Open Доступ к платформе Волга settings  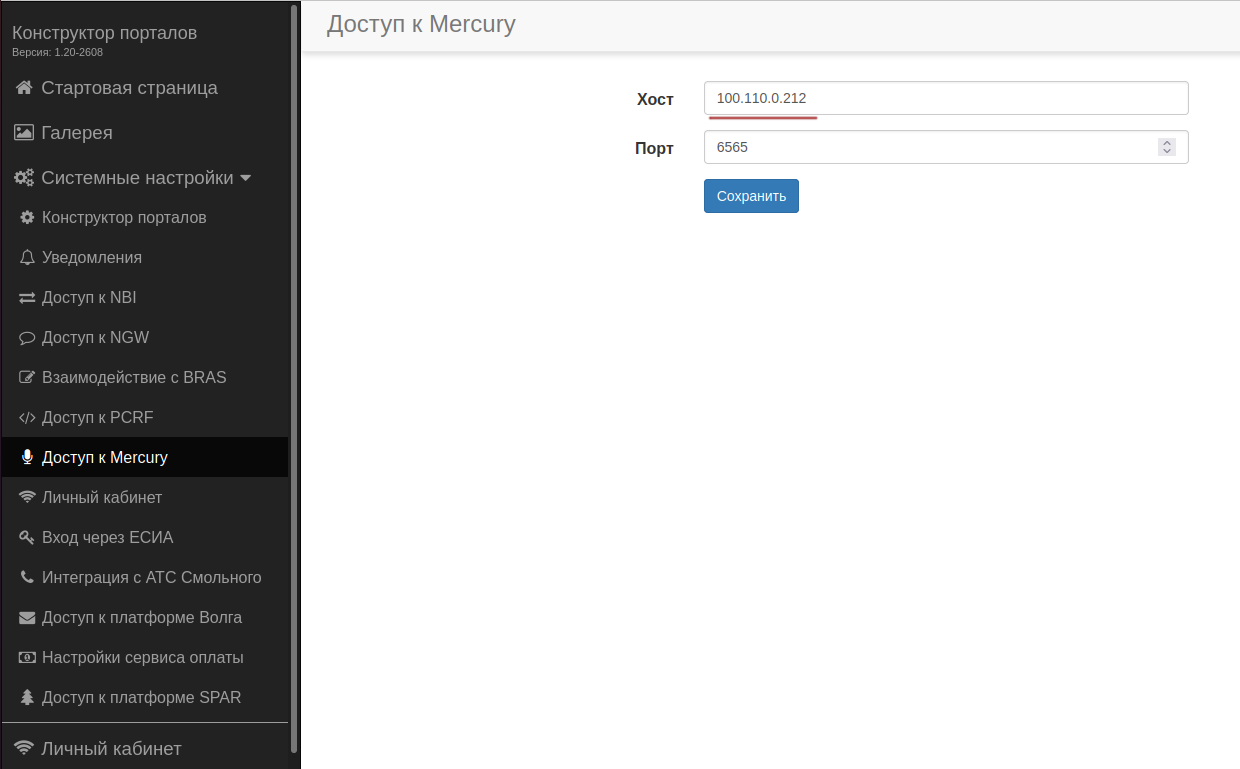coord(142,617)
